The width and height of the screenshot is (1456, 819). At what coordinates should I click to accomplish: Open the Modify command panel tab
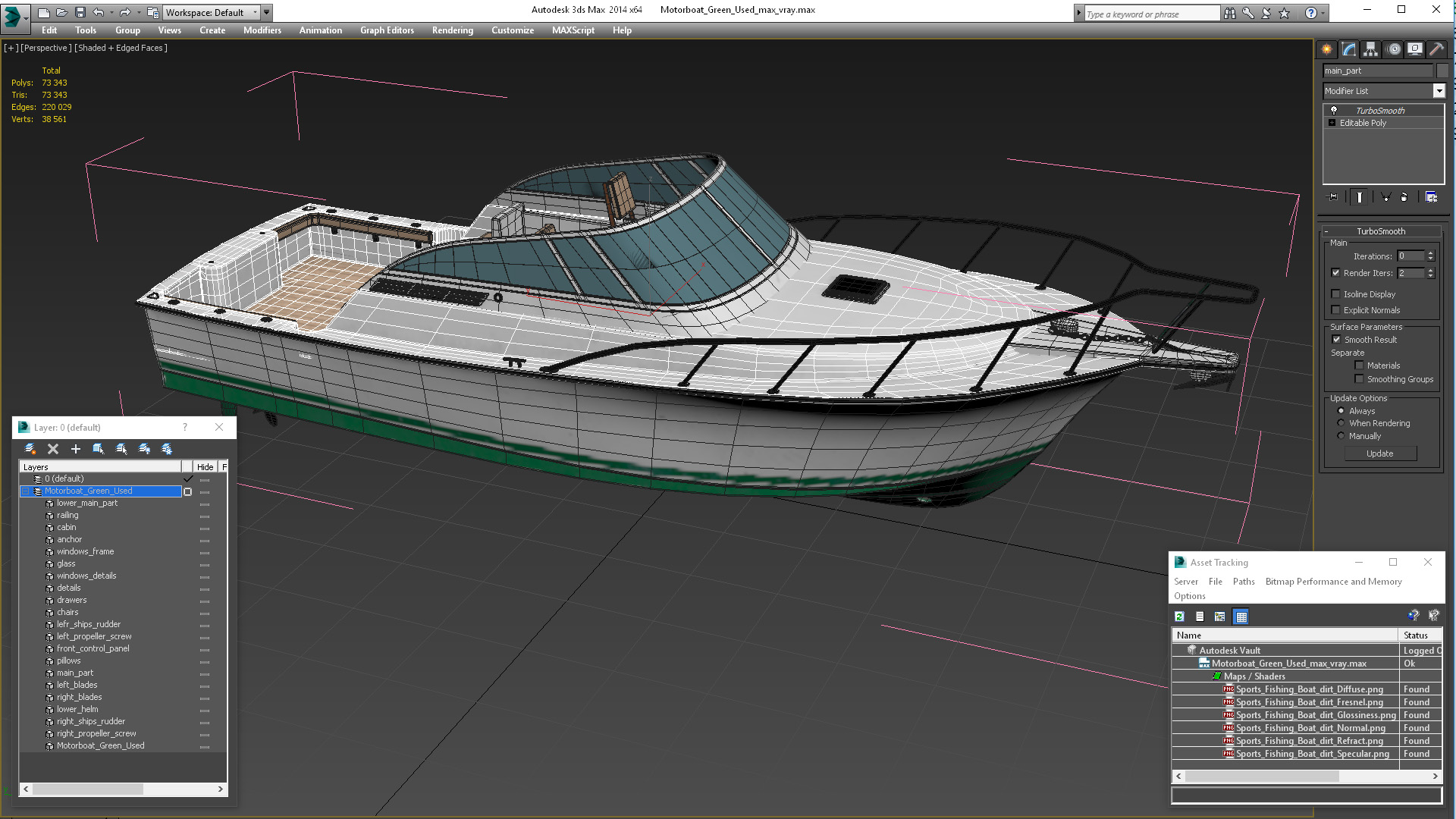(x=1349, y=49)
